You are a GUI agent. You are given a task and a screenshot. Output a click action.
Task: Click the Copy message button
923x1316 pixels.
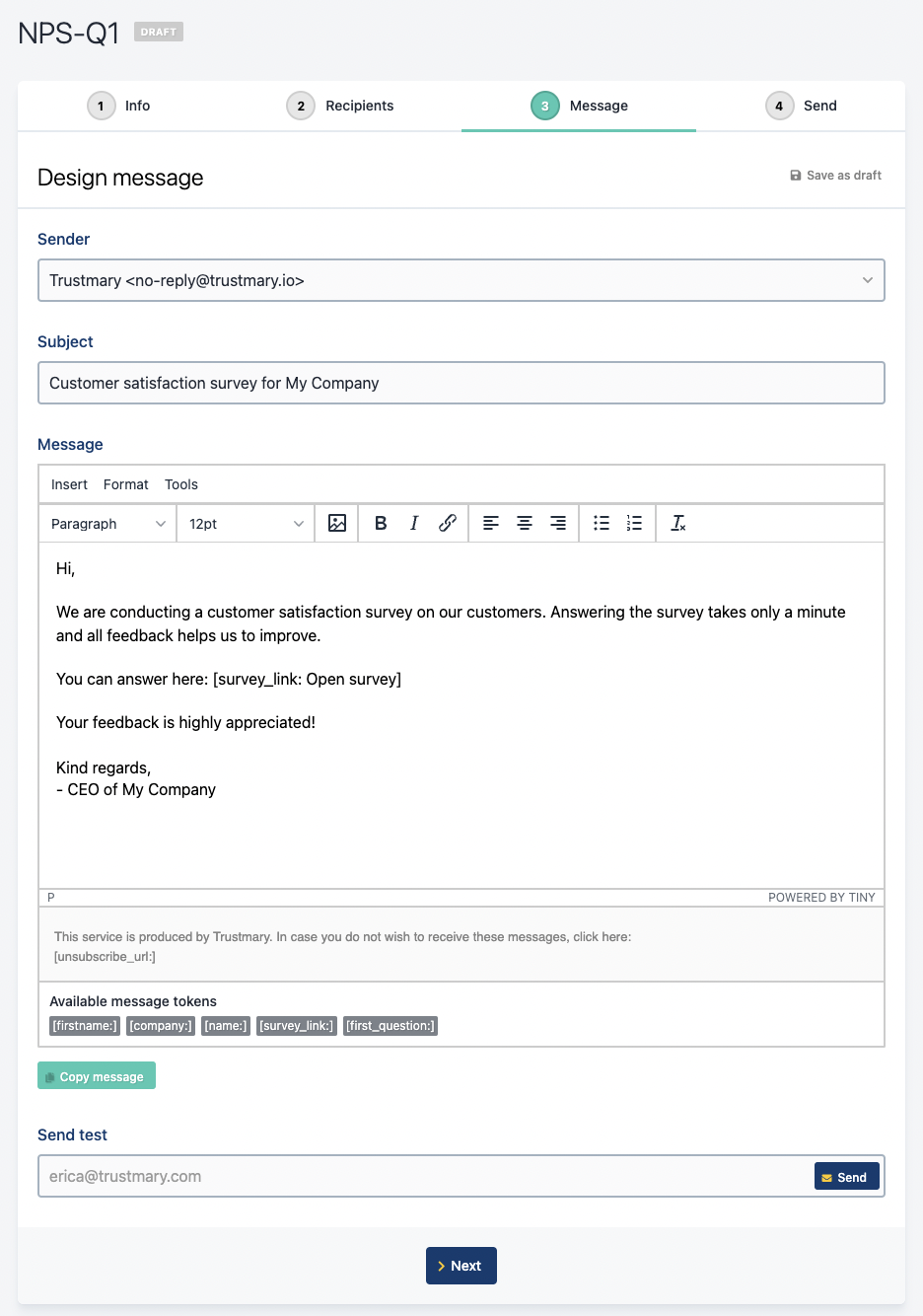[97, 1076]
